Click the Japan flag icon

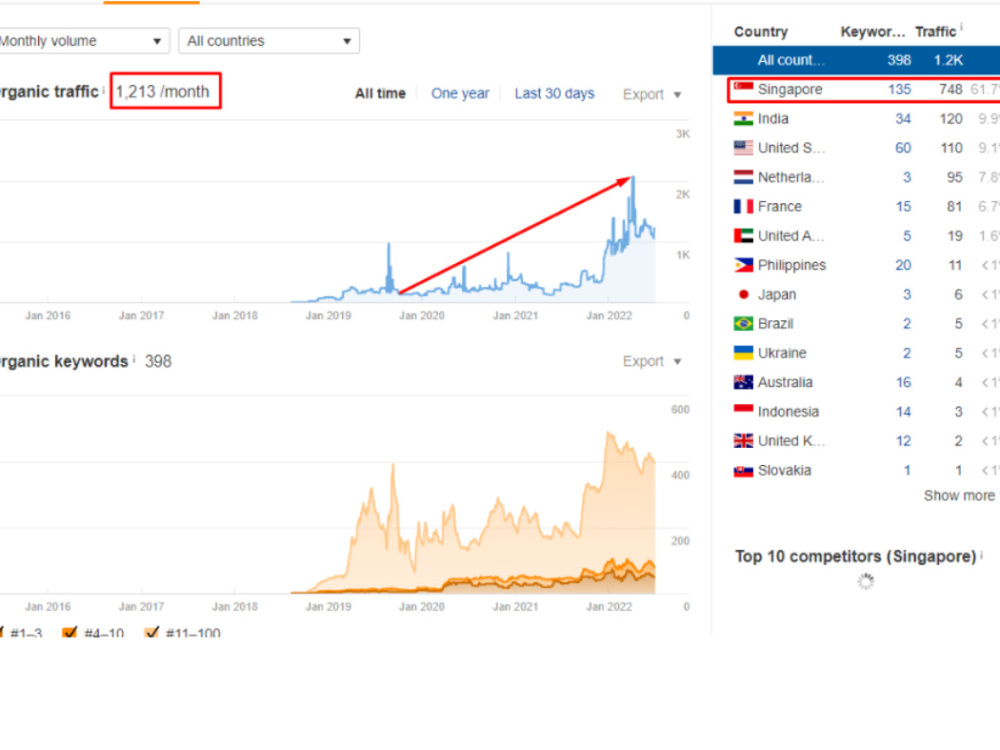(743, 295)
